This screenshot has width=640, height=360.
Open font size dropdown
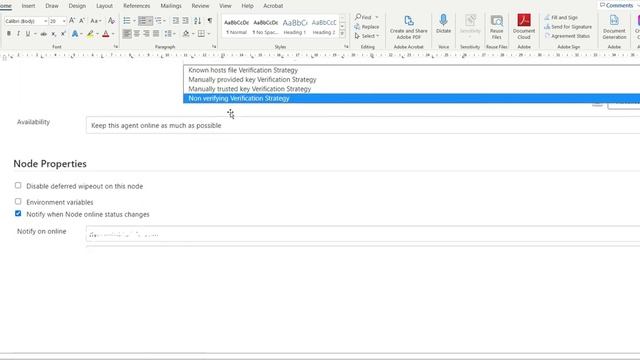click(64, 21)
